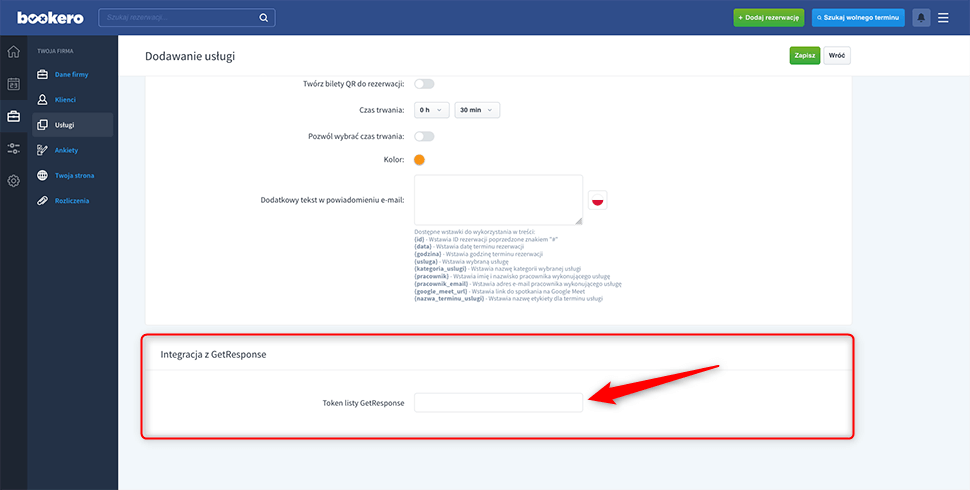Click the {data} placeholder text

point(423,246)
